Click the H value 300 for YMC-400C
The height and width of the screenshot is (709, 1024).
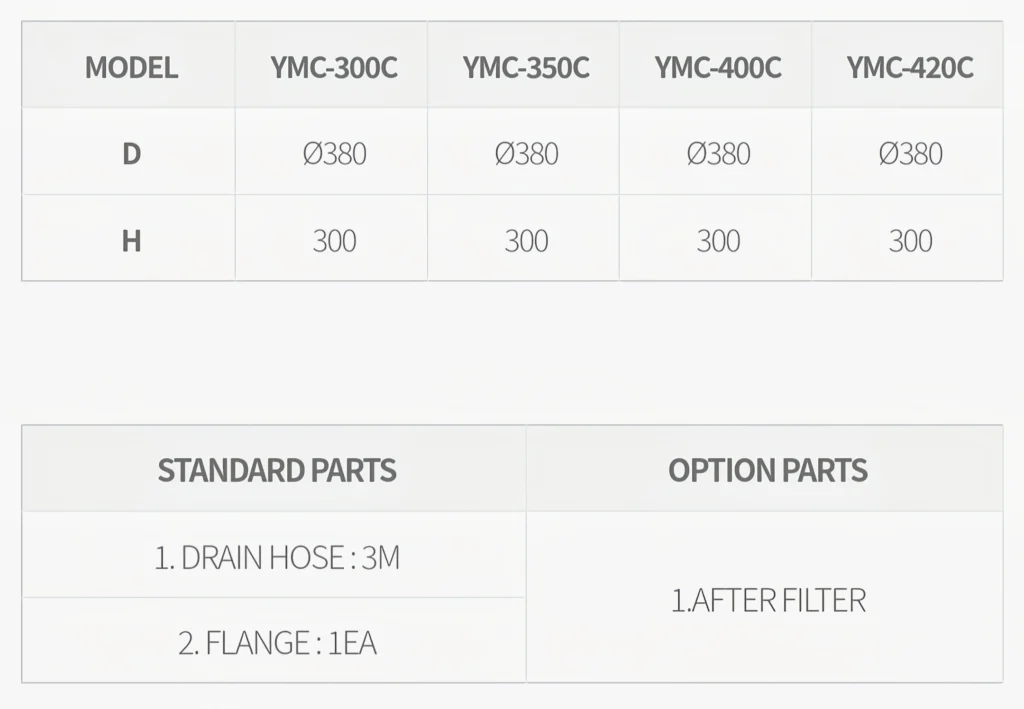click(718, 241)
